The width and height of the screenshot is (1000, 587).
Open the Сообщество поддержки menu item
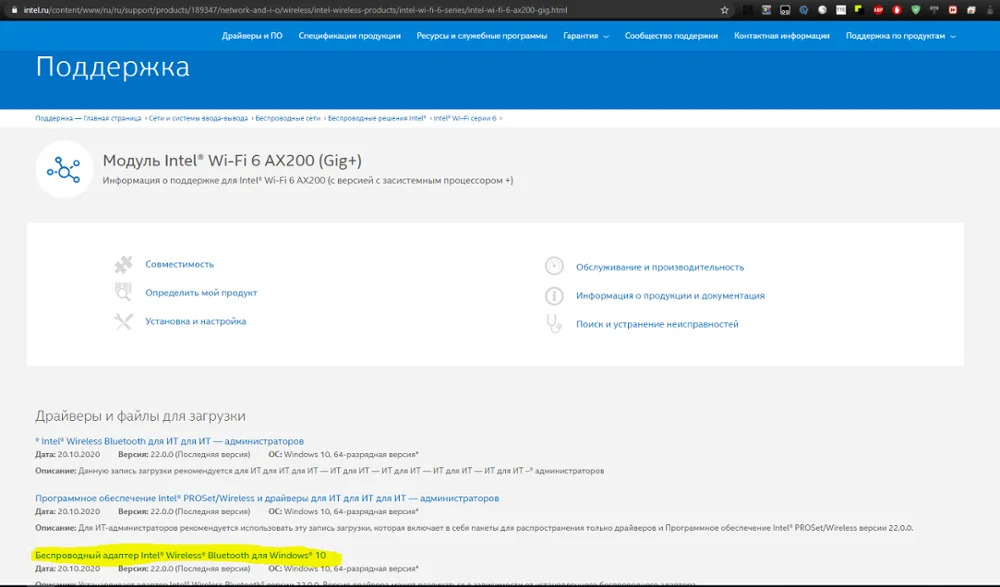point(671,36)
